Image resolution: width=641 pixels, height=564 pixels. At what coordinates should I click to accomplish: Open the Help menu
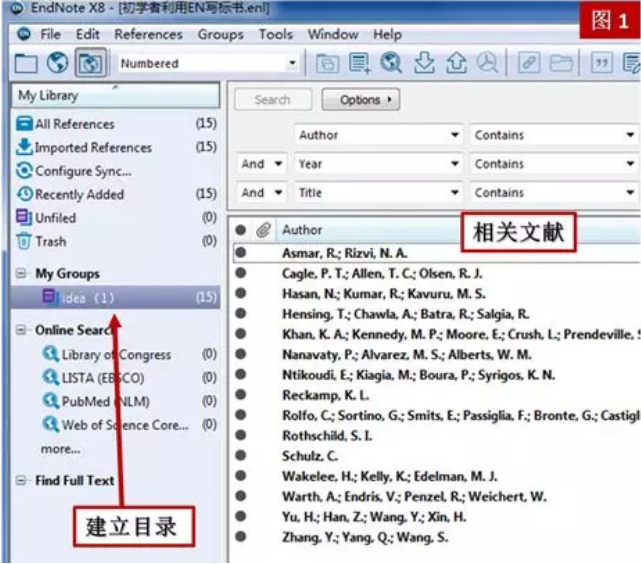(387, 34)
